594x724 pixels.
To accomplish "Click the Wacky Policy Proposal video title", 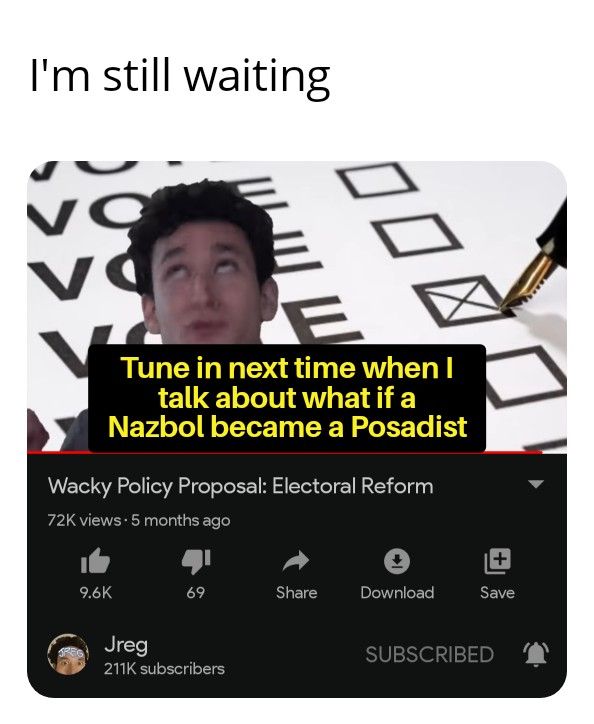I will tap(241, 486).
